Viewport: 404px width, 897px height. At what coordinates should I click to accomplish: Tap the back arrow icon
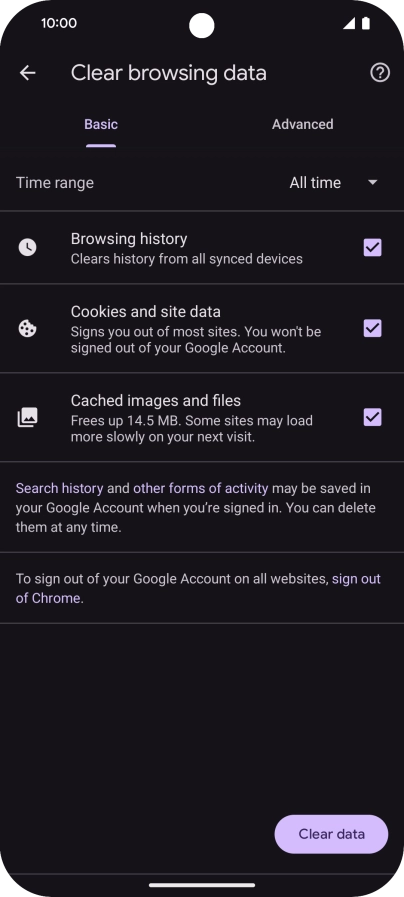[x=27, y=73]
